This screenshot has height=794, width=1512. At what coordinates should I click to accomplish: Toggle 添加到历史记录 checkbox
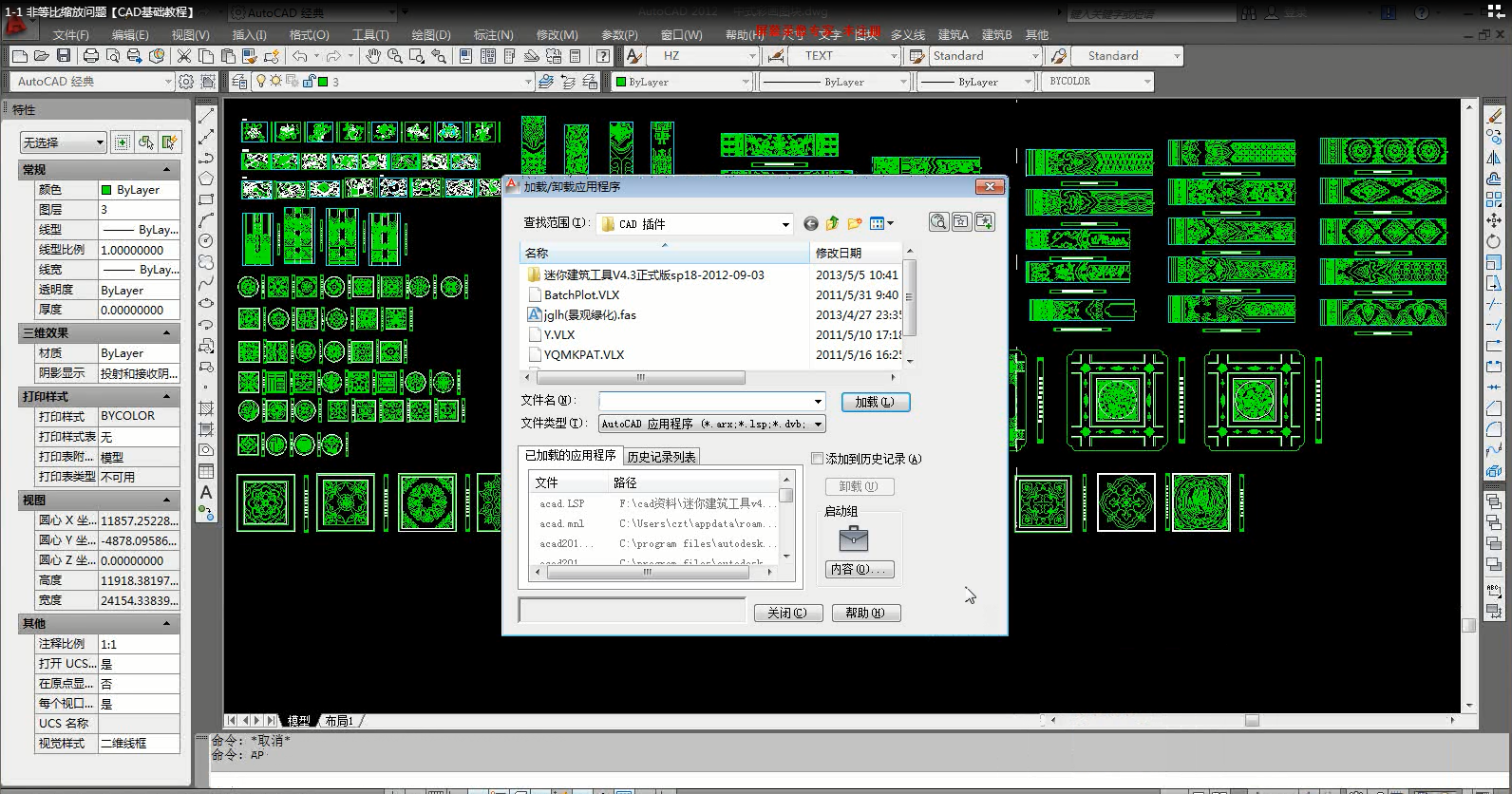(x=817, y=459)
